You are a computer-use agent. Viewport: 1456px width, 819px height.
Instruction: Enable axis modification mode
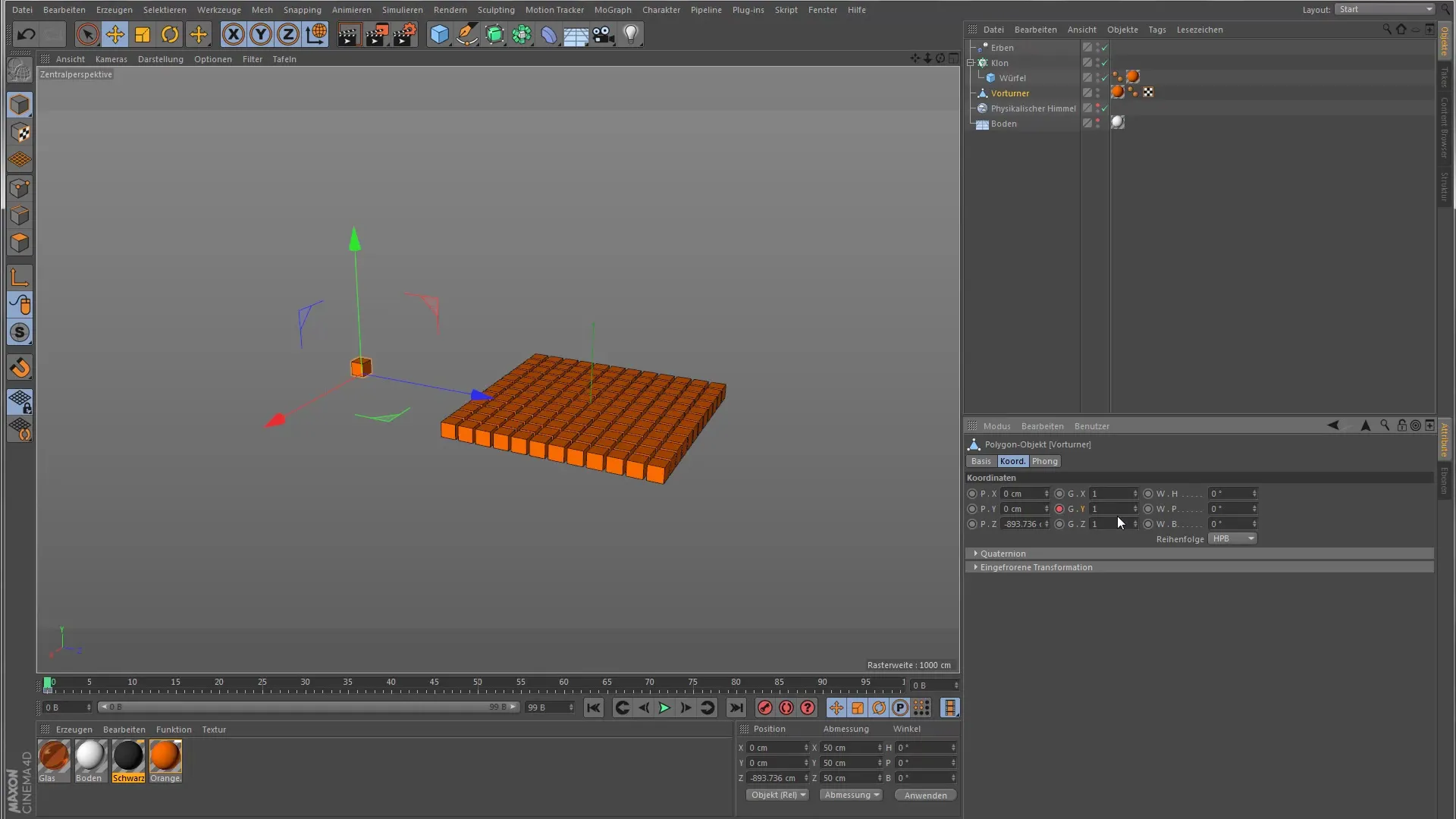point(20,278)
